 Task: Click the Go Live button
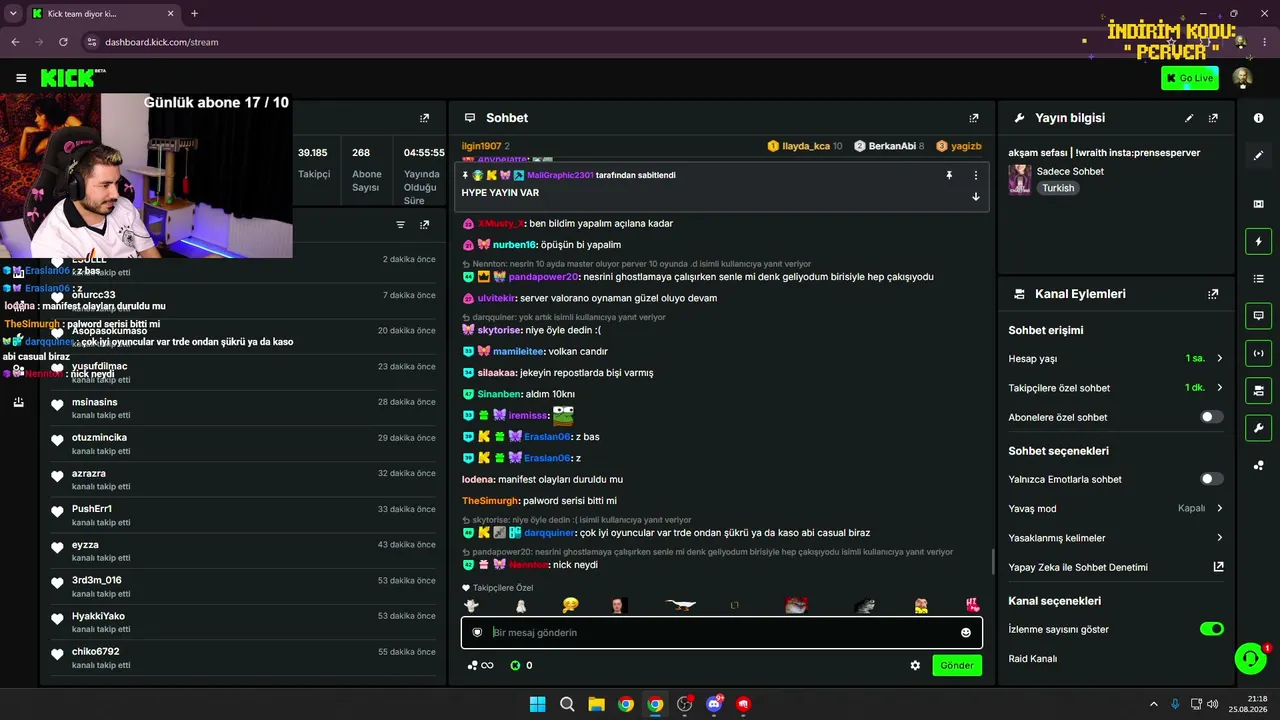click(x=1189, y=78)
